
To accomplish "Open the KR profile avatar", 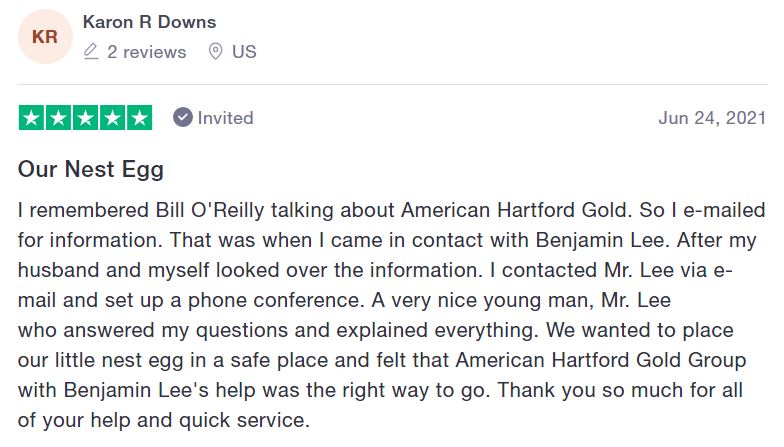I will (x=45, y=37).
